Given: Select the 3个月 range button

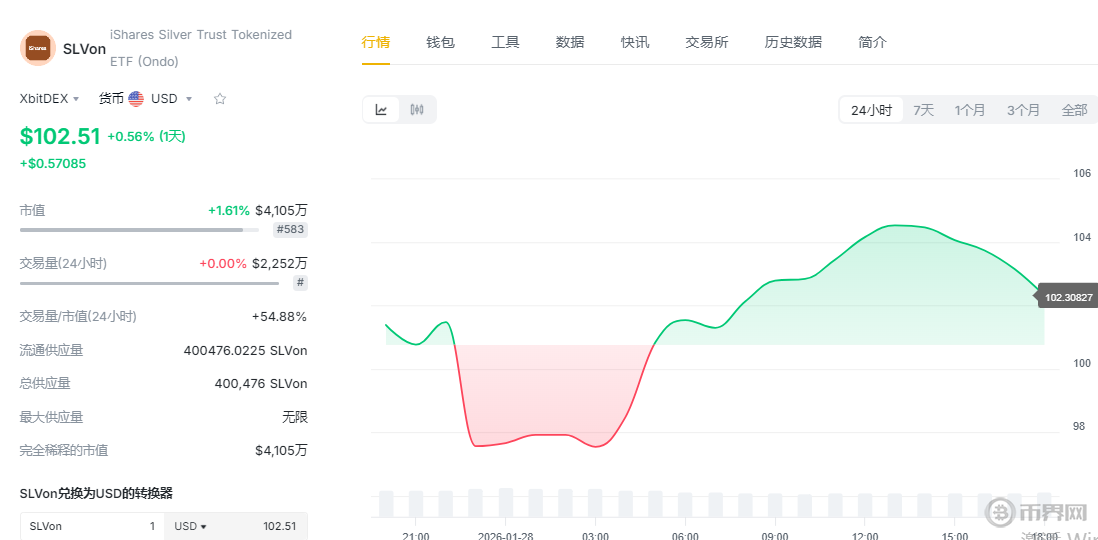Looking at the screenshot, I should coord(1023,110).
